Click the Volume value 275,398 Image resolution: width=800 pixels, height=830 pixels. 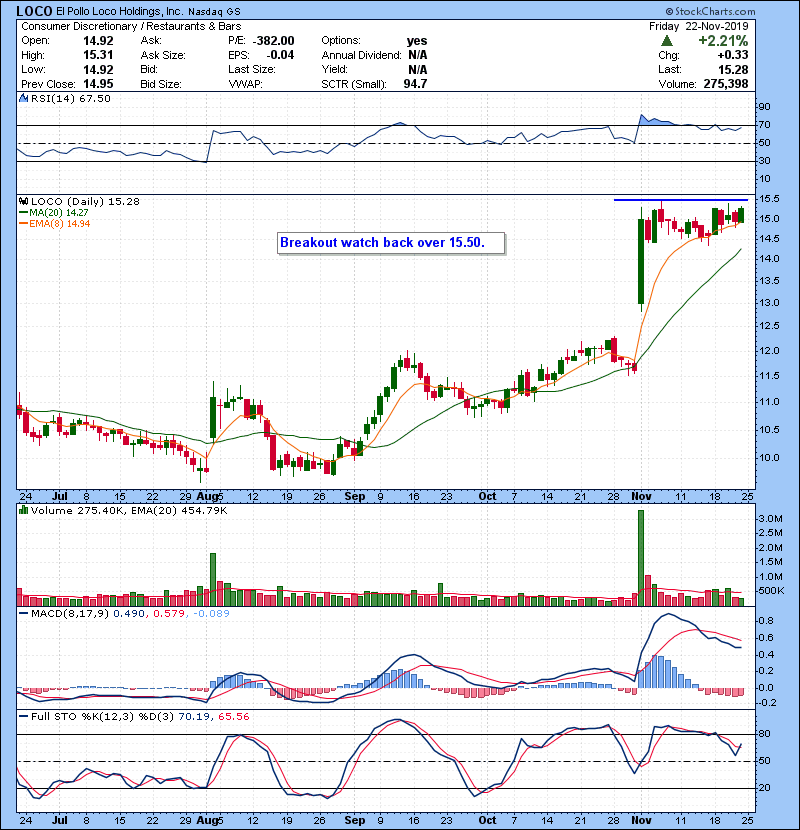pyautogui.click(x=726, y=84)
